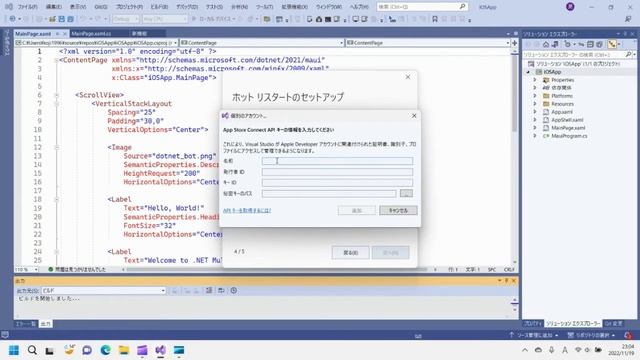
Task: Open the Edit menu
Action: pyautogui.click(x=53, y=7)
